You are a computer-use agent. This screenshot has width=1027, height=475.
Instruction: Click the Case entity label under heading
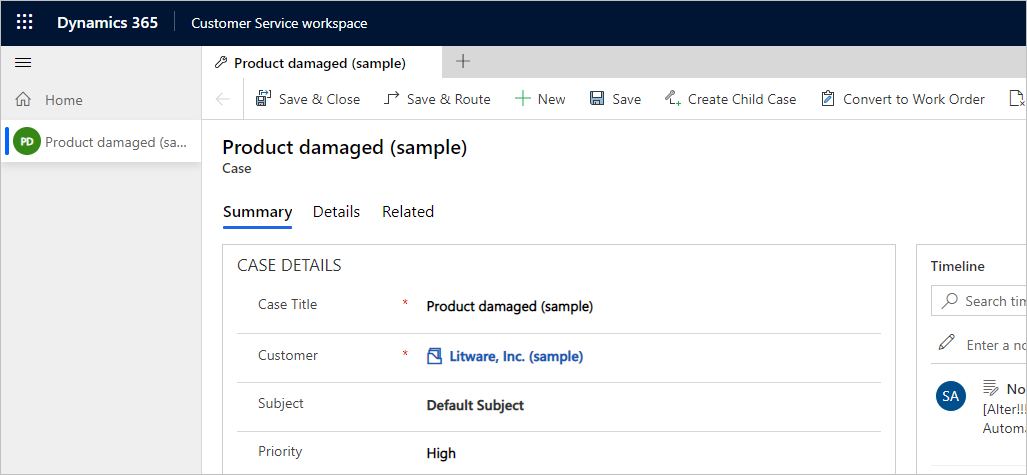pyautogui.click(x=236, y=168)
